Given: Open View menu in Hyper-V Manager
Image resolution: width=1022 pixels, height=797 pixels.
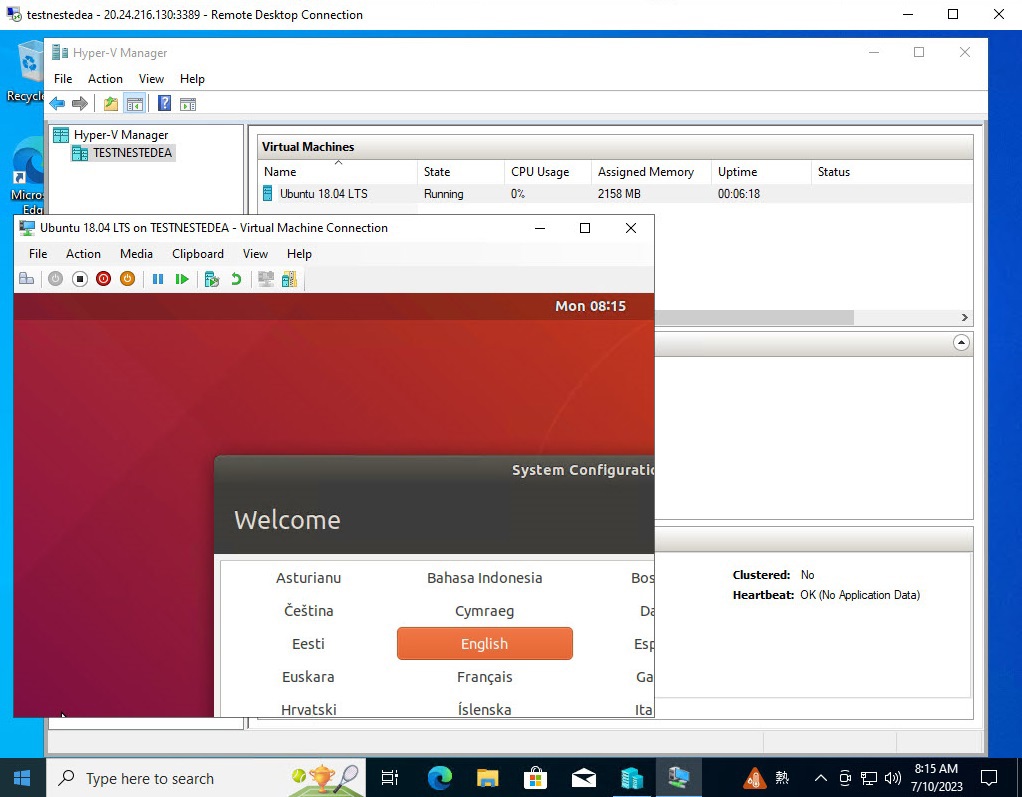Looking at the screenshot, I should coord(151,79).
